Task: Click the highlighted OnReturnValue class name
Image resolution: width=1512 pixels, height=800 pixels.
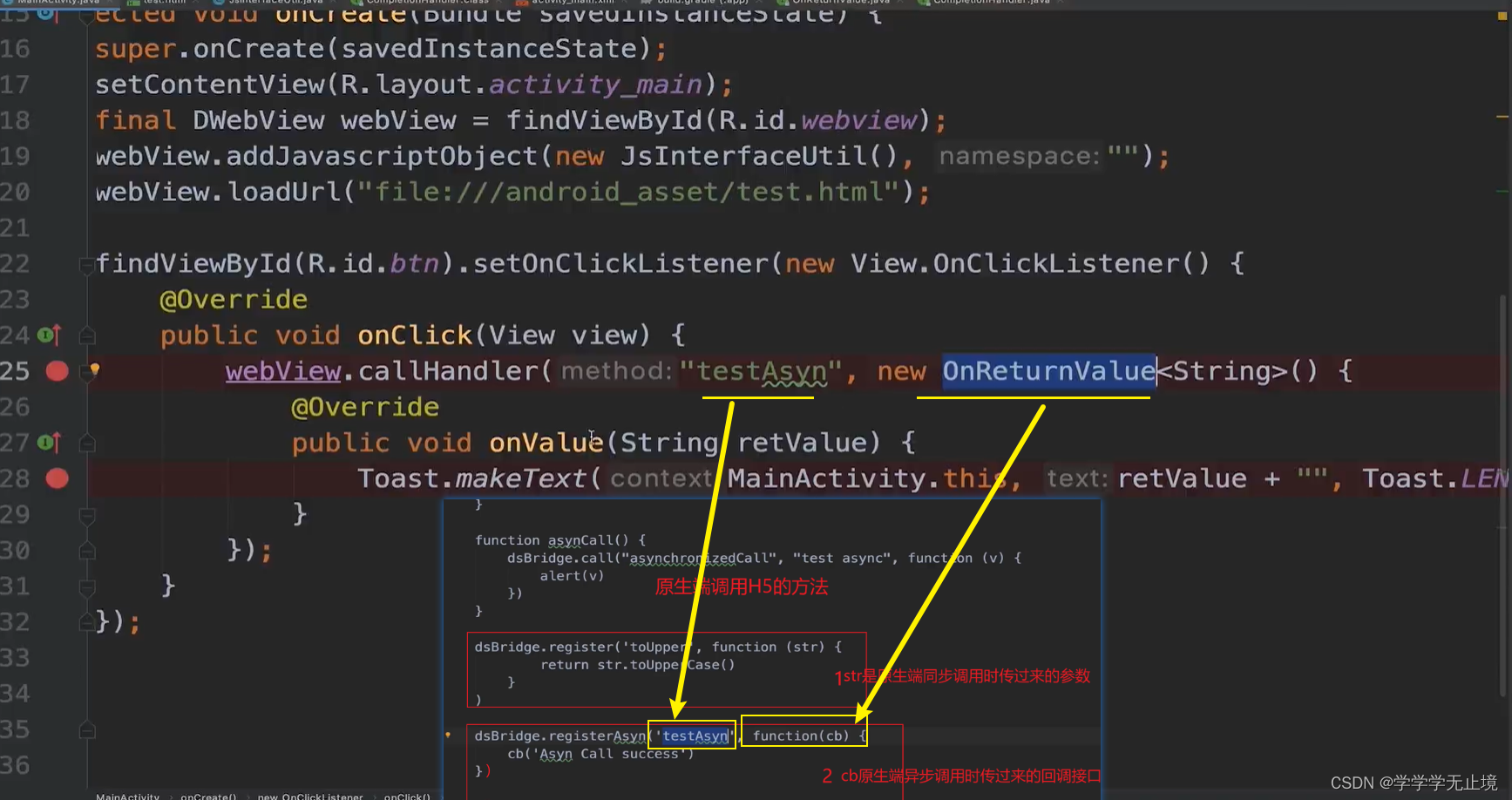Action: [1048, 371]
